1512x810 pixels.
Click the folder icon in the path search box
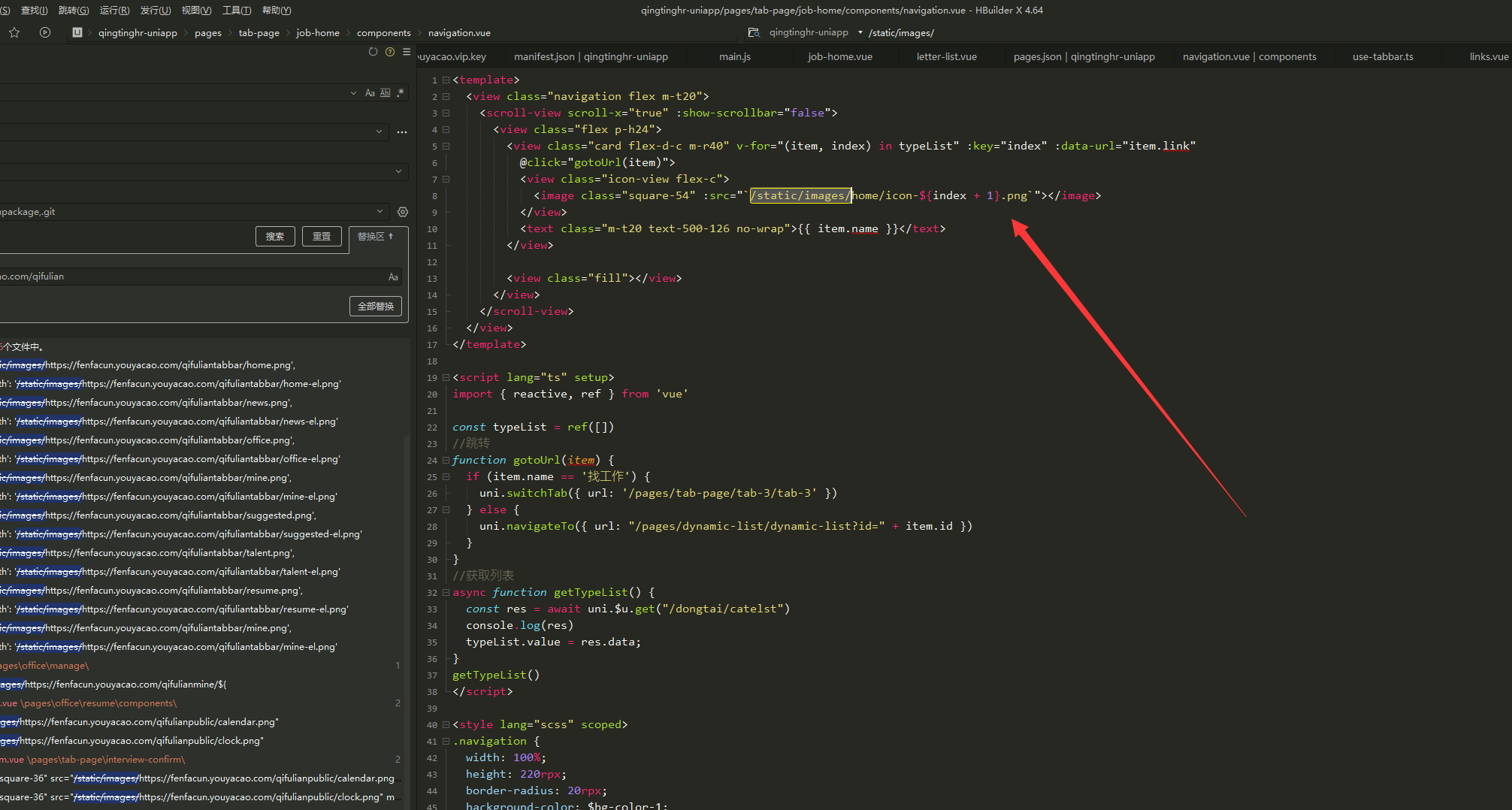754,32
